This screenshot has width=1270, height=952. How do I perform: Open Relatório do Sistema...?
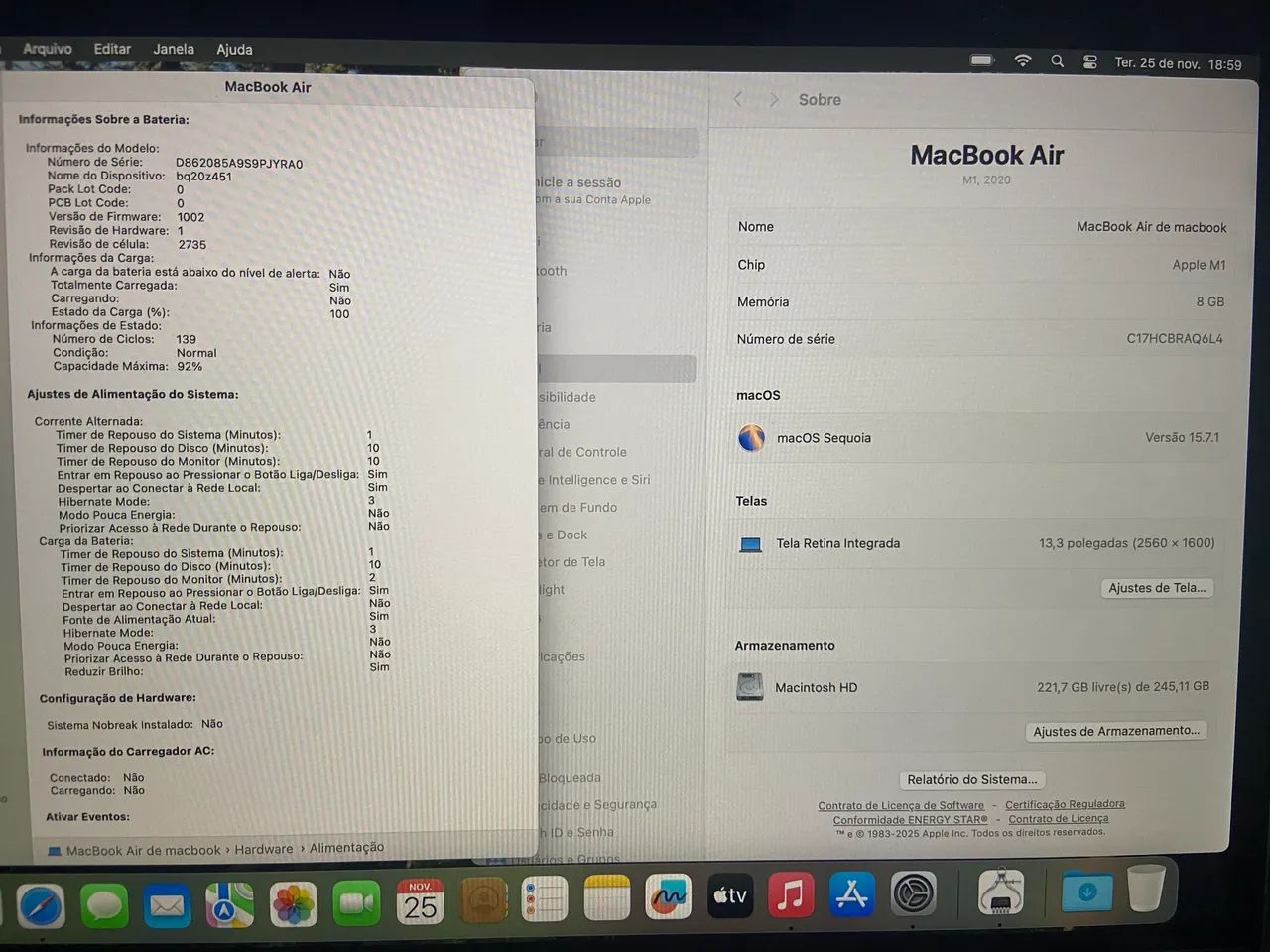(x=971, y=779)
